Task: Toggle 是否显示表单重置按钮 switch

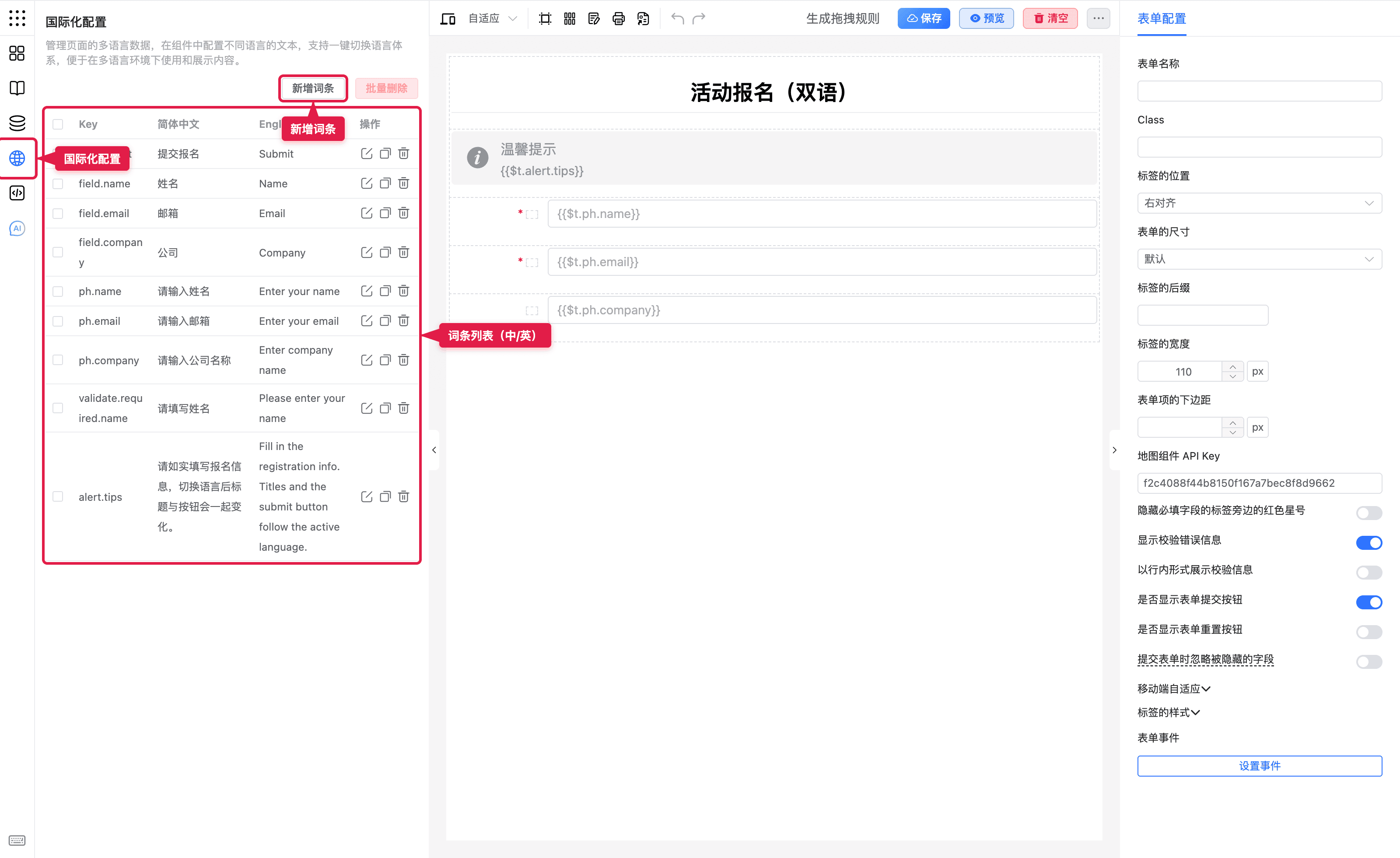Action: coord(1368,632)
